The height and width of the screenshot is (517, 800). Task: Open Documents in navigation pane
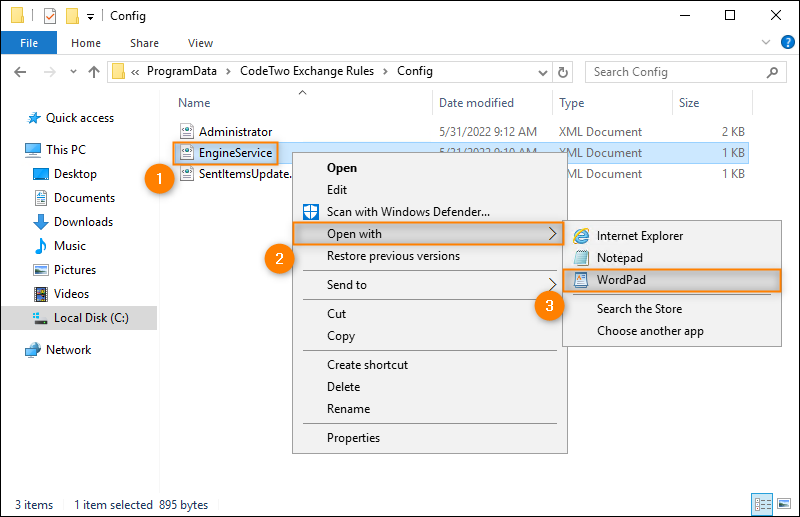pos(84,198)
